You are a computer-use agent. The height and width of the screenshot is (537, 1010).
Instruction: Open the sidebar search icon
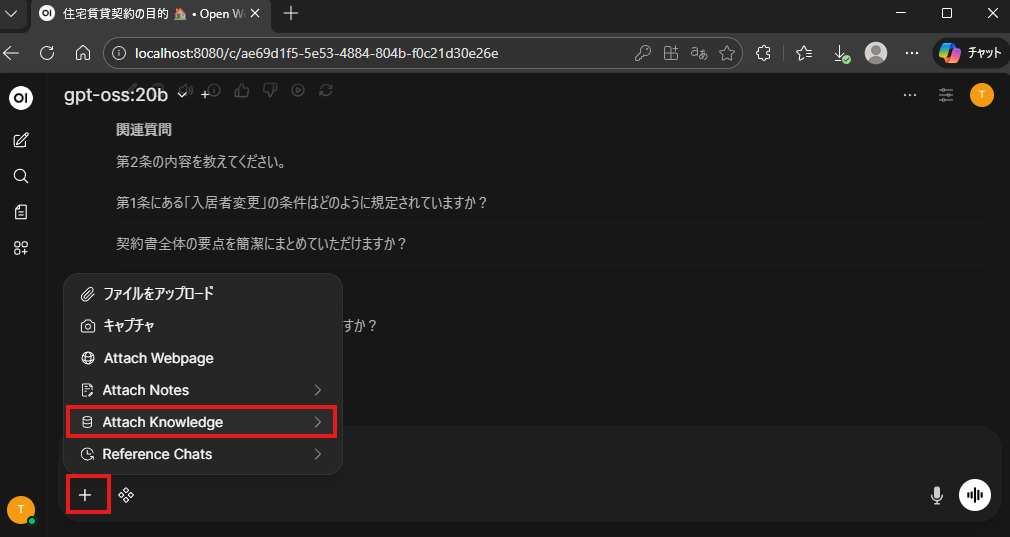(20, 176)
